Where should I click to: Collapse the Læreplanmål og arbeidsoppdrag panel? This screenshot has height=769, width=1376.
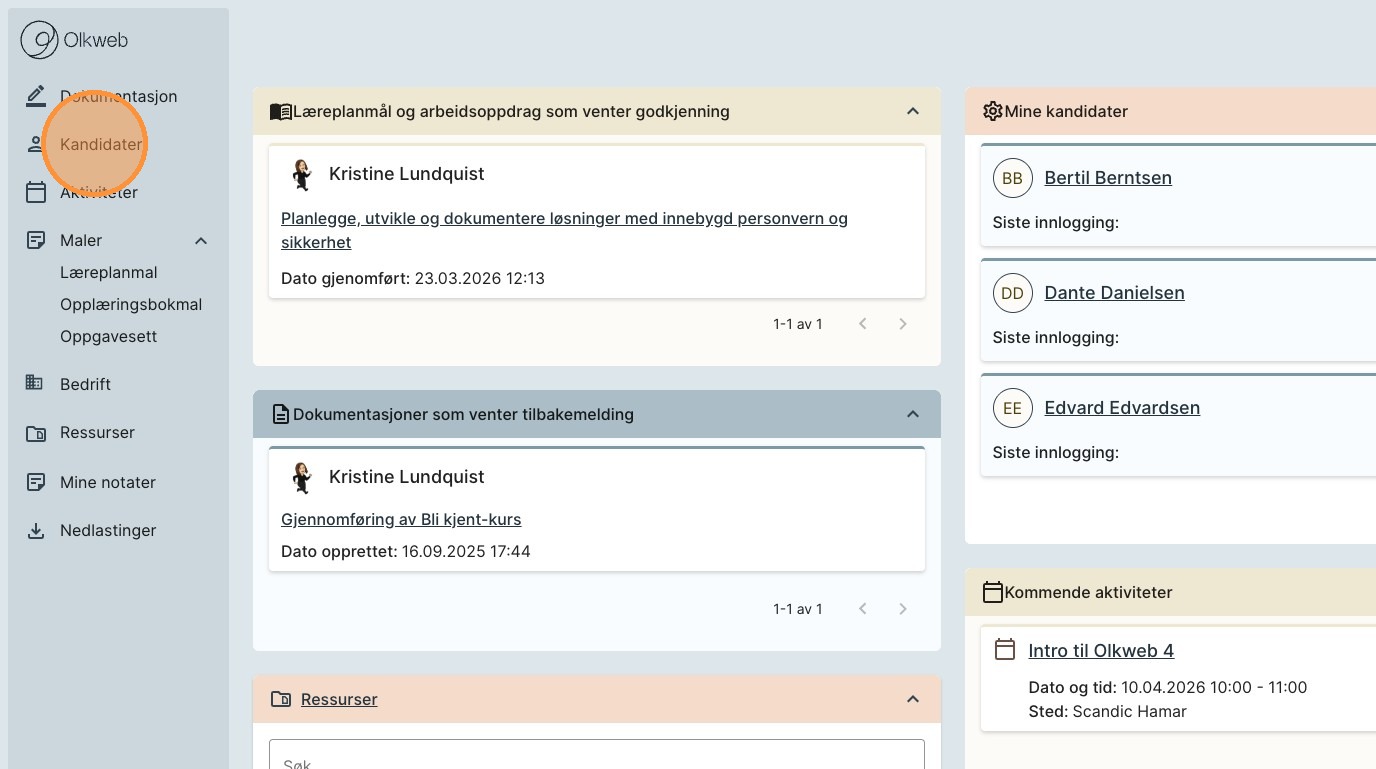pyautogui.click(x=912, y=111)
